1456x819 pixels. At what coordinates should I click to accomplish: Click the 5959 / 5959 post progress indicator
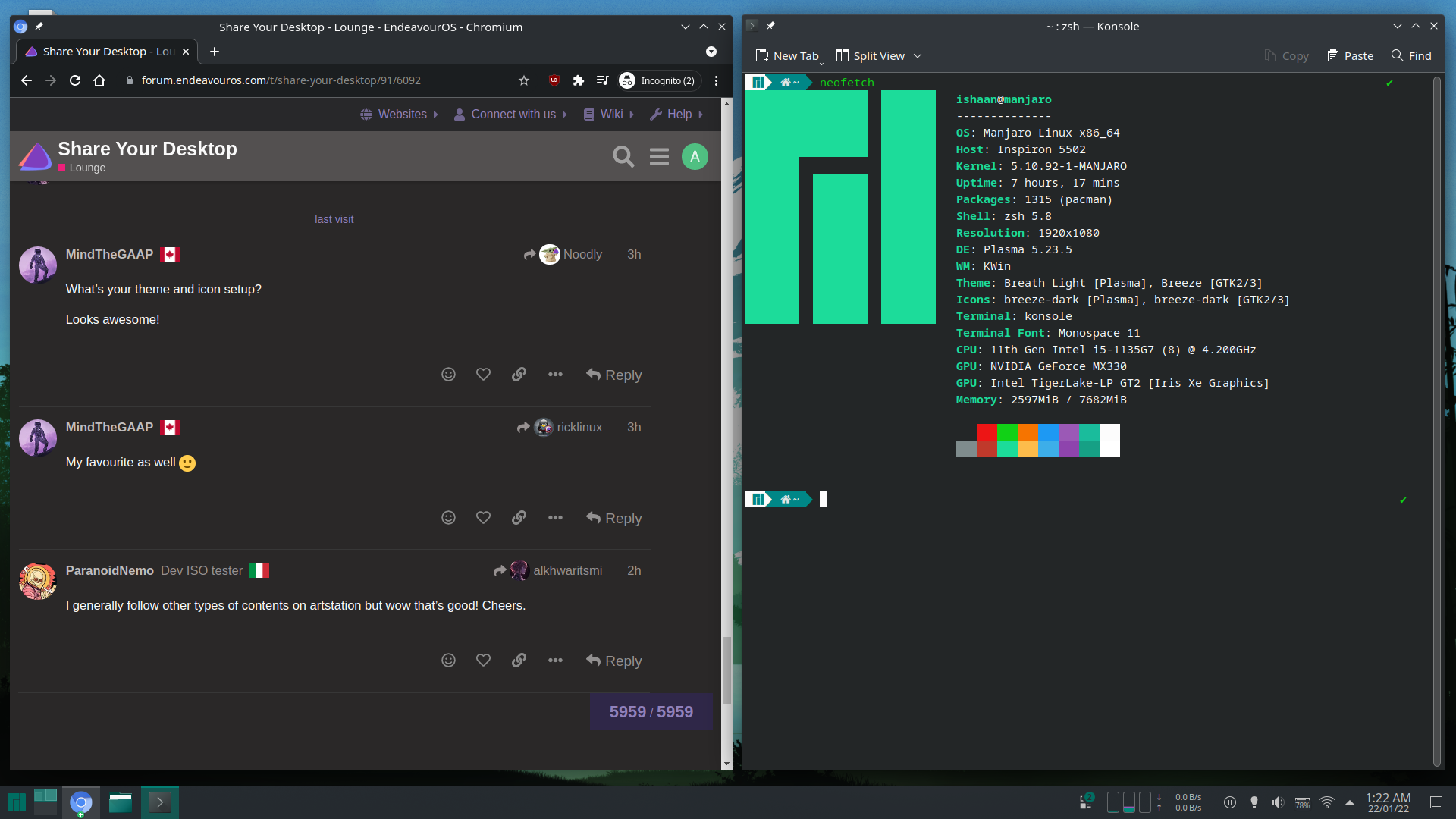coord(651,711)
